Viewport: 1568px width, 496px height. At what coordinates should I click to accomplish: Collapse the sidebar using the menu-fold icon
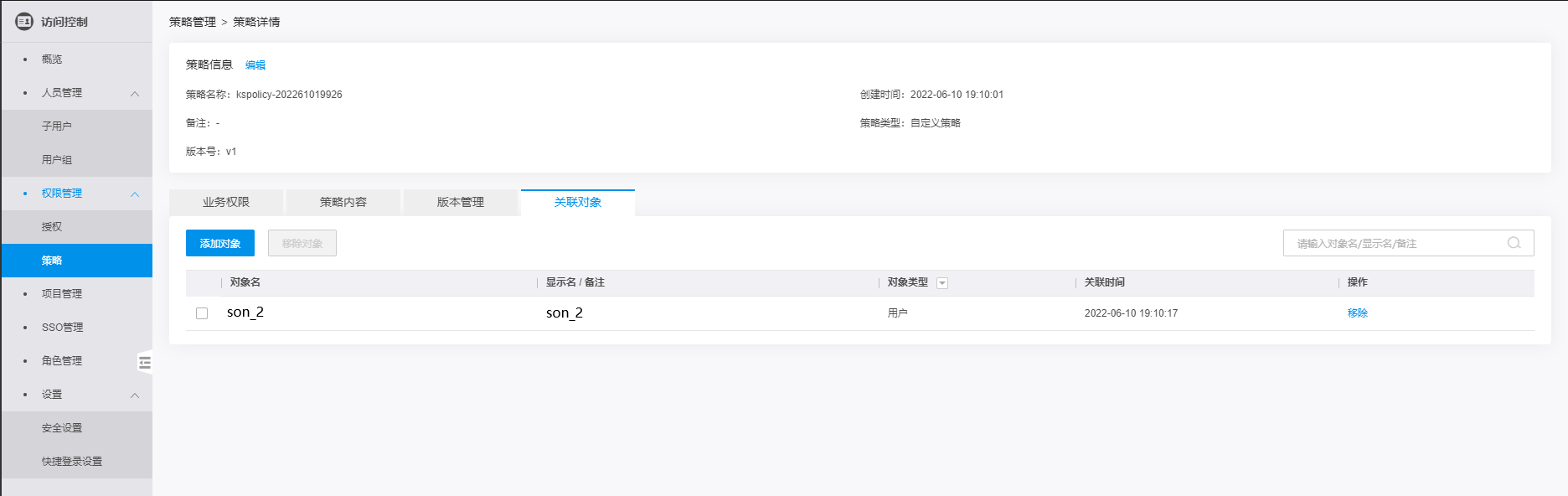145,363
